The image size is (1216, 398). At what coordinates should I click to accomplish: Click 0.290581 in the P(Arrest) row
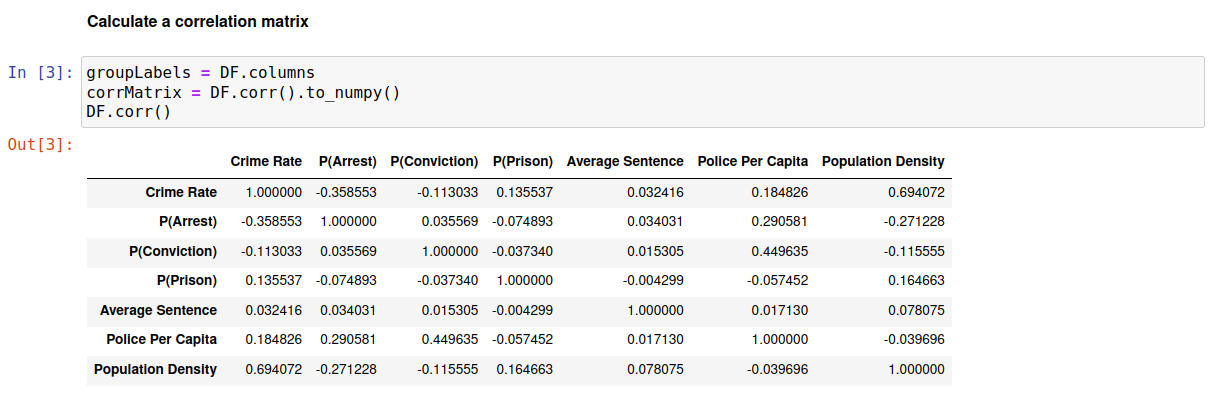click(x=779, y=222)
